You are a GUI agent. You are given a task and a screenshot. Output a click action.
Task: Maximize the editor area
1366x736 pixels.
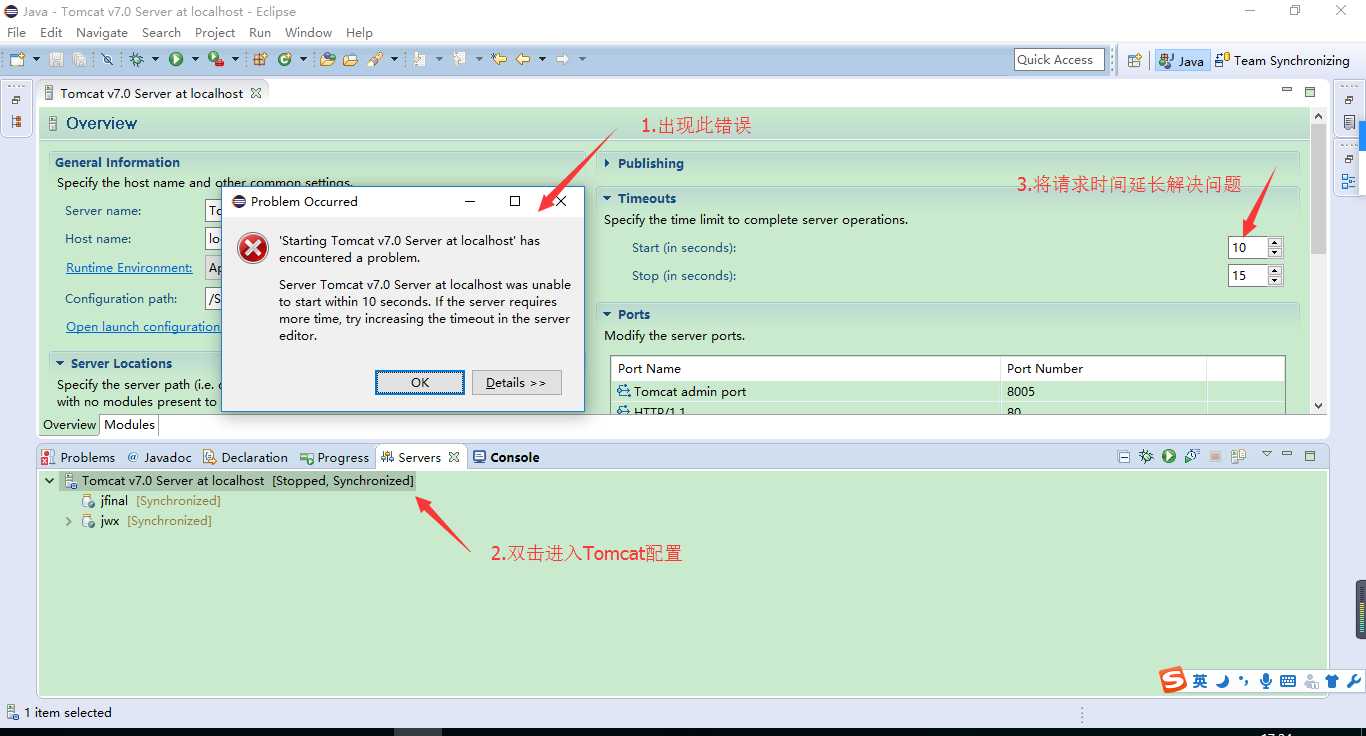click(x=1310, y=92)
